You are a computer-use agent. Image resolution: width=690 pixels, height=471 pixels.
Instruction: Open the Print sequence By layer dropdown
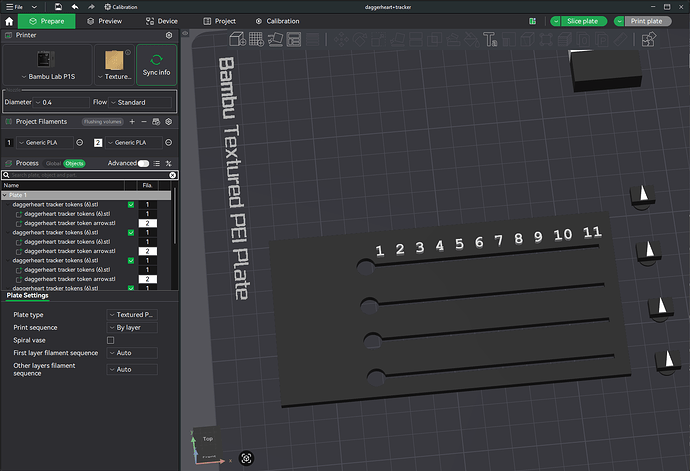click(x=132, y=327)
